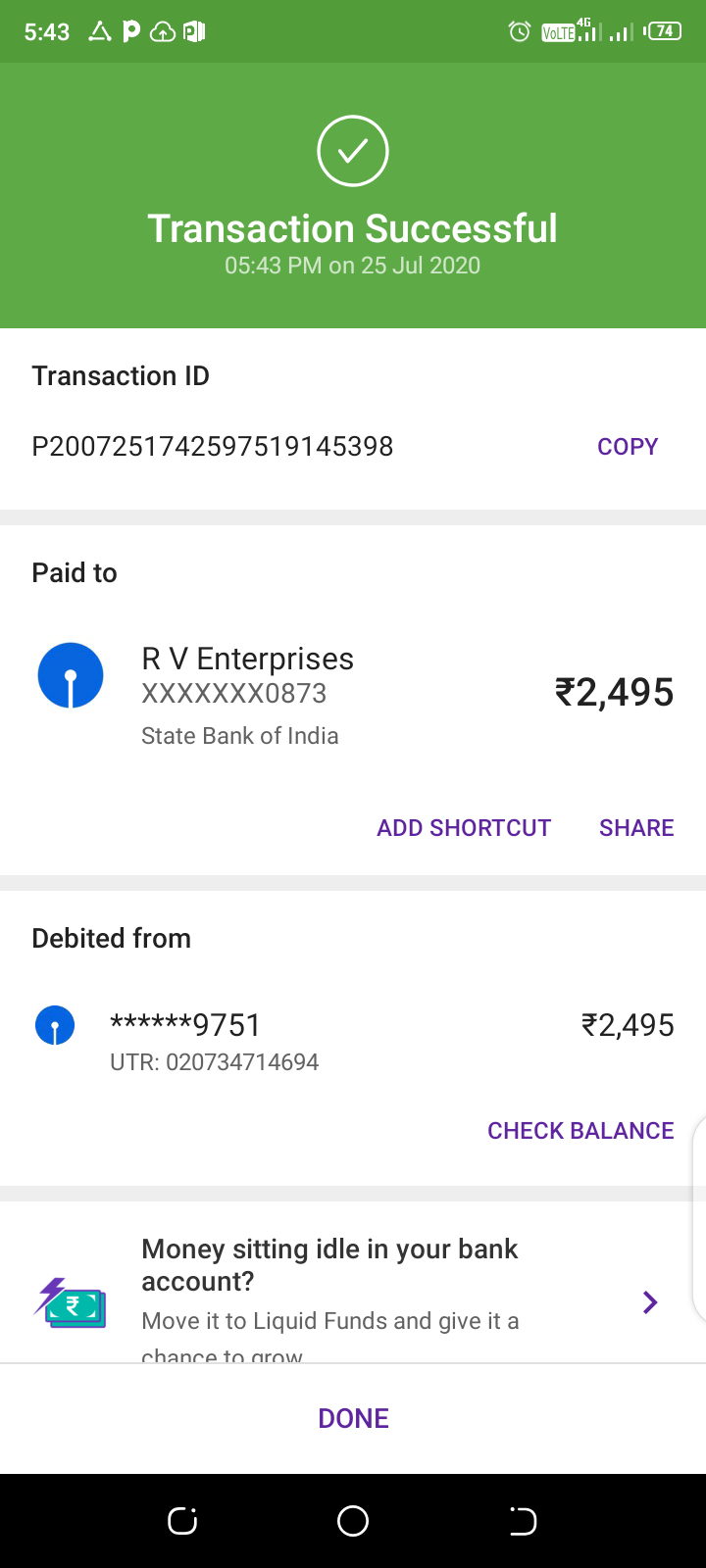This screenshot has width=706, height=1568.
Task: Open the recent apps navigation button
Action: click(x=182, y=1521)
